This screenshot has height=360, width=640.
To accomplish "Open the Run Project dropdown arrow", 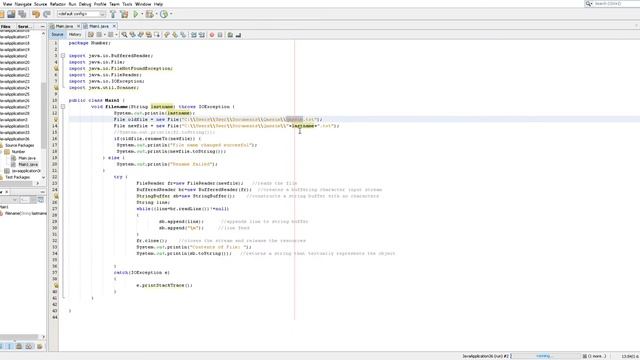I will click(x=142, y=14).
